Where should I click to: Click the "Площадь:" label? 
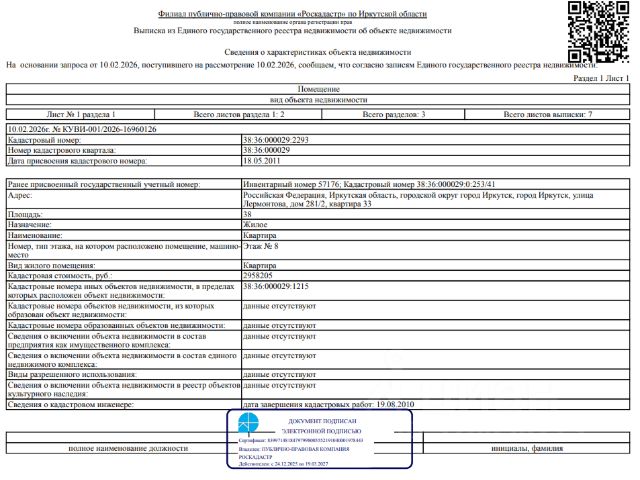click(25, 214)
